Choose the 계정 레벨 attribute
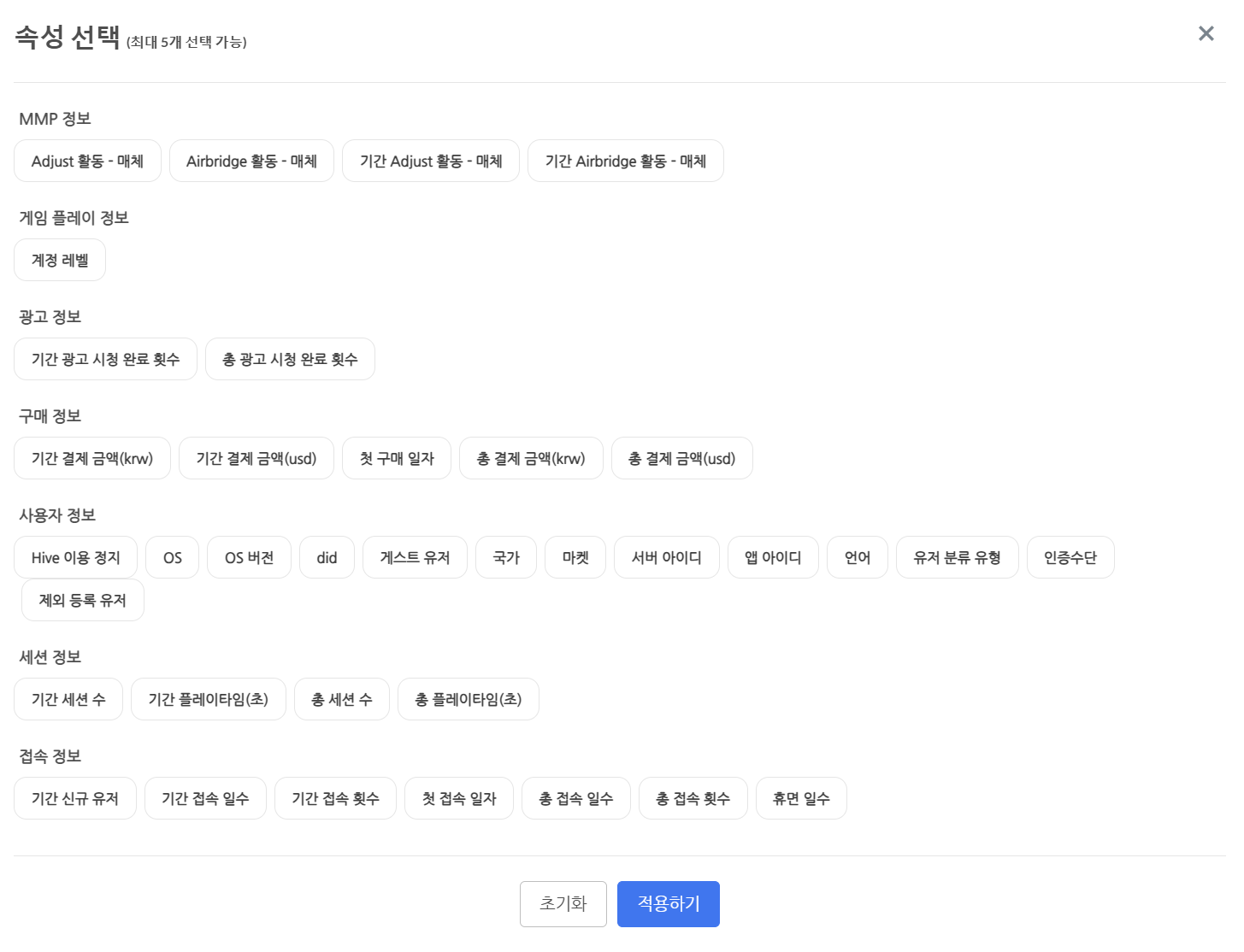 60,260
